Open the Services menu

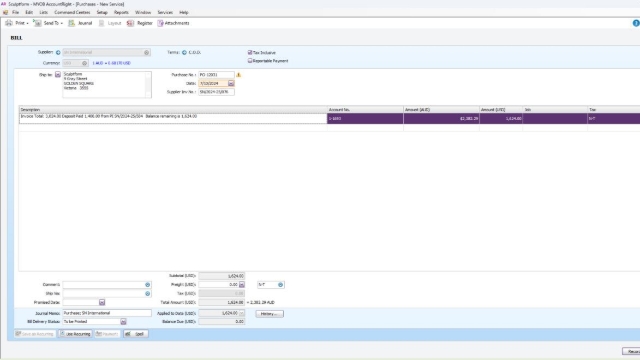pos(165,13)
